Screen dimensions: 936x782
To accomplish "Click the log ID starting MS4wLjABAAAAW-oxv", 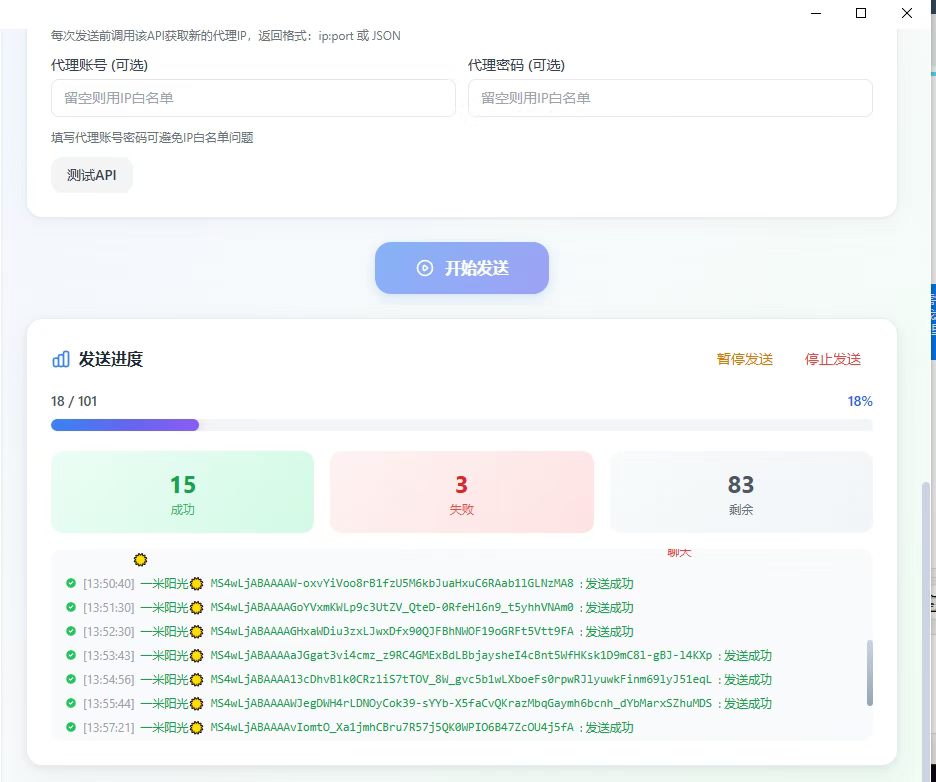I will [392, 583].
